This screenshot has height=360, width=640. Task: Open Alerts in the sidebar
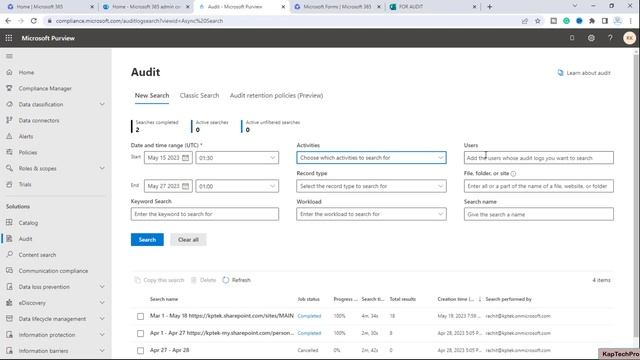(x=26, y=136)
